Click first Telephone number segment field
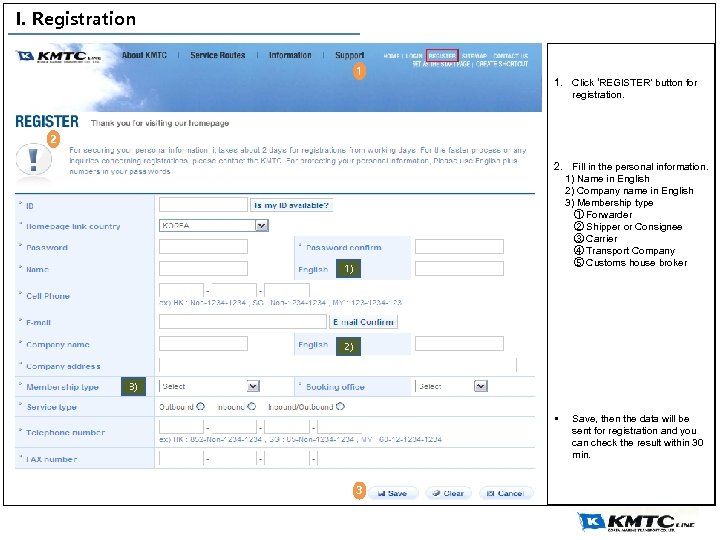This screenshot has height=540, width=720. click(x=181, y=427)
